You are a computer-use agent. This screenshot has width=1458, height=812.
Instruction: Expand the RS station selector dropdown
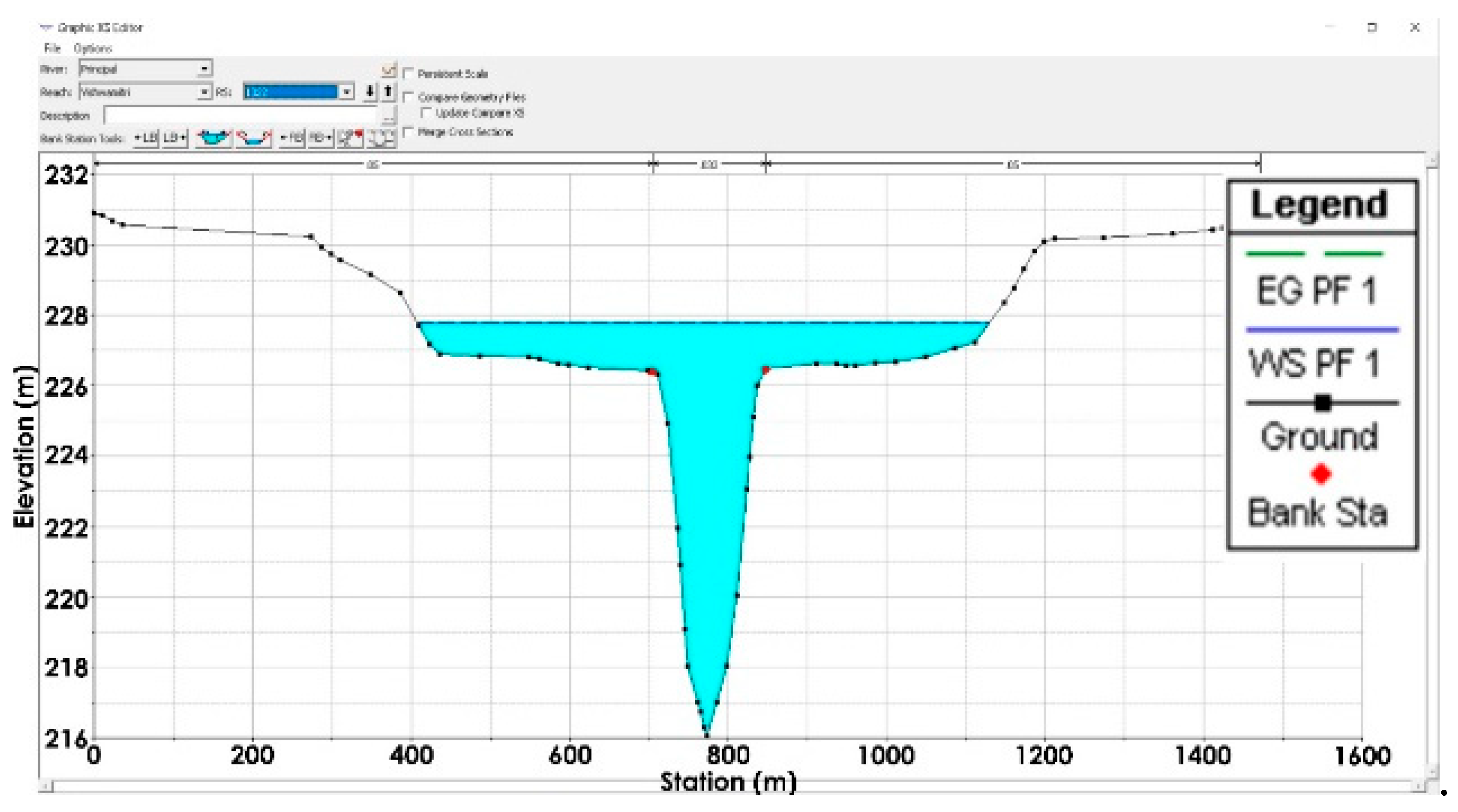pyautogui.click(x=347, y=92)
